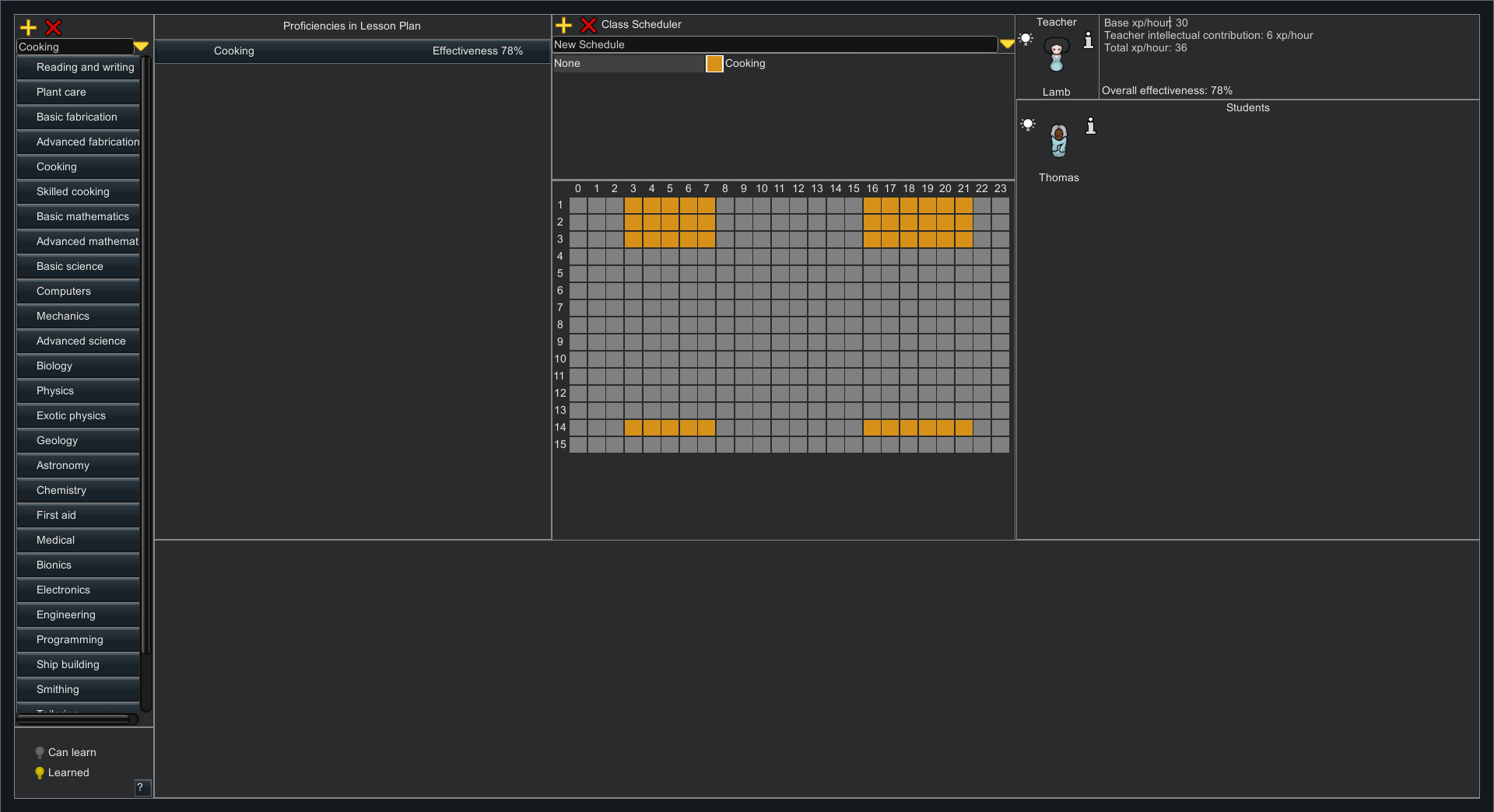Click the 'Base xp/hour: 30' value

coord(1146,23)
